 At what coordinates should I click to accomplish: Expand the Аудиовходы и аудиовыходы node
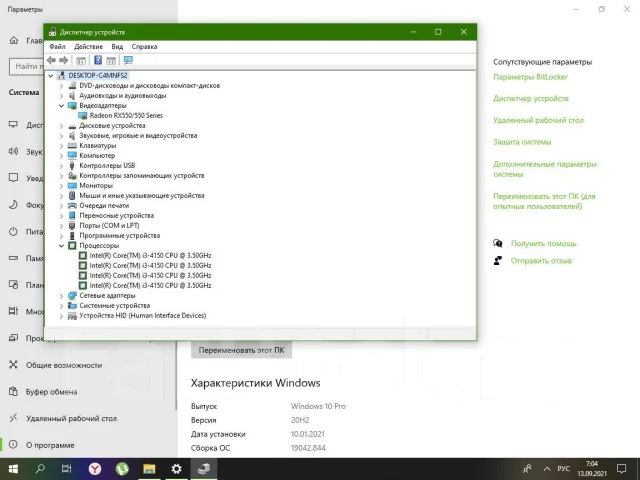(x=61, y=96)
